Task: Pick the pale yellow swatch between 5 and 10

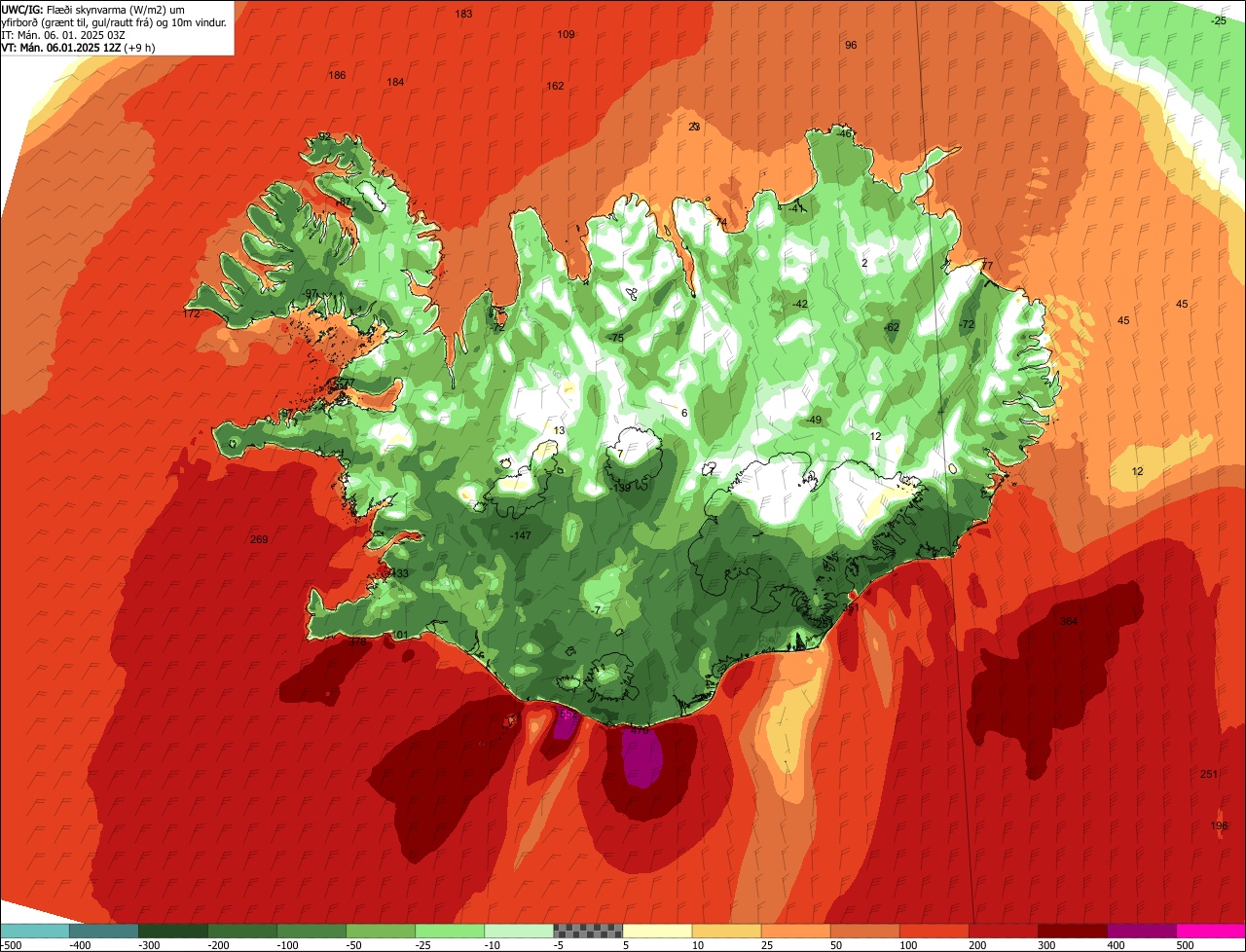Action: tap(657, 930)
